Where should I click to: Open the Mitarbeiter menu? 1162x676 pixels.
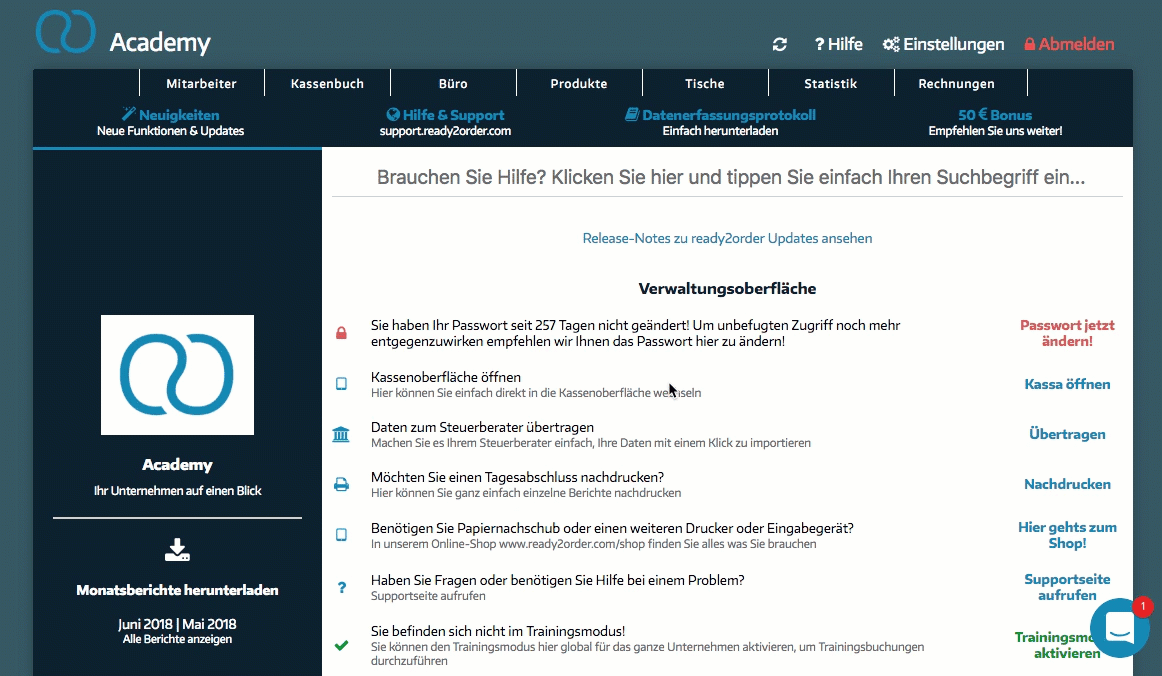point(202,83)
